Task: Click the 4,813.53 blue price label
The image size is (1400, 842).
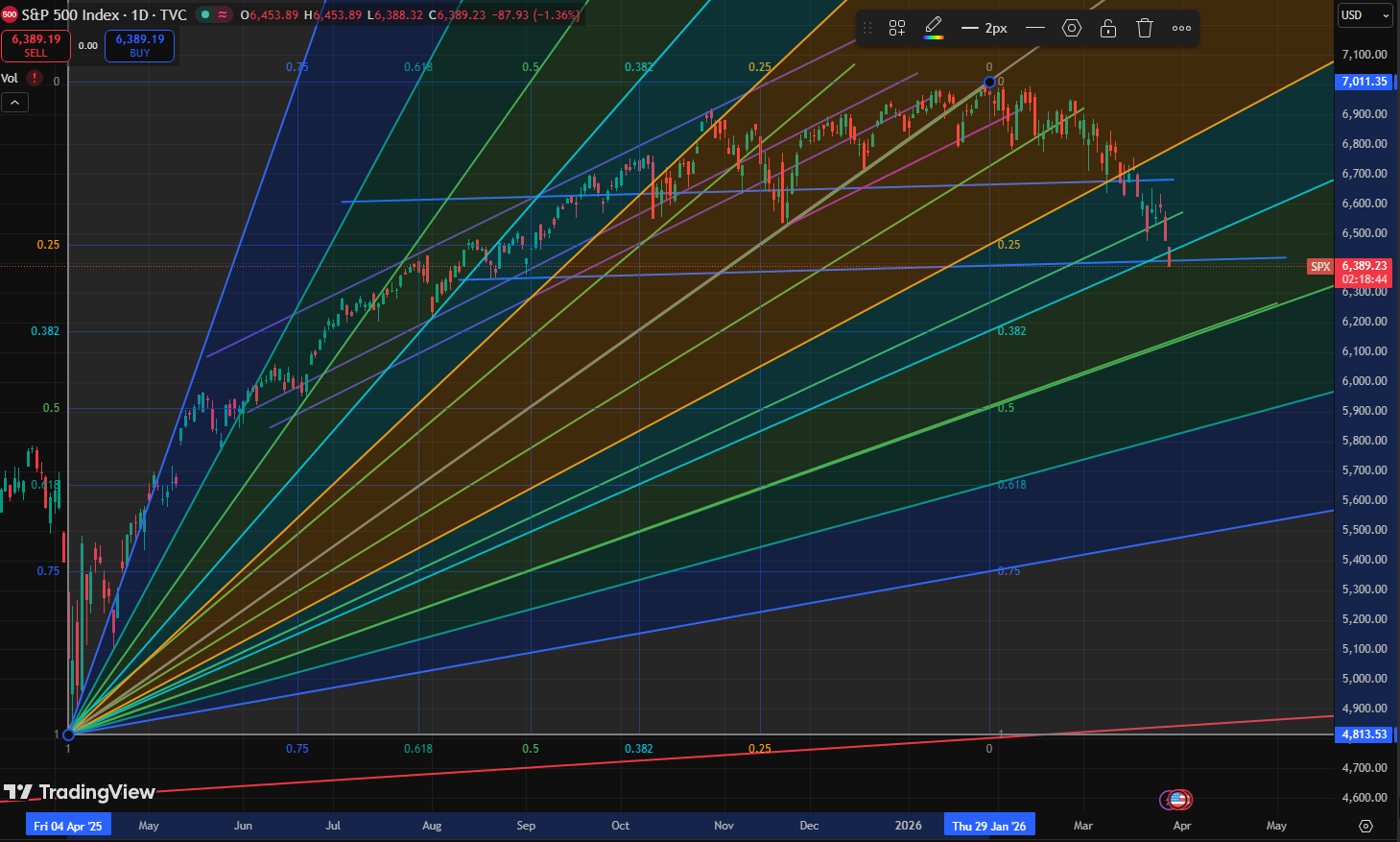Action: [x=1364, y=734]
